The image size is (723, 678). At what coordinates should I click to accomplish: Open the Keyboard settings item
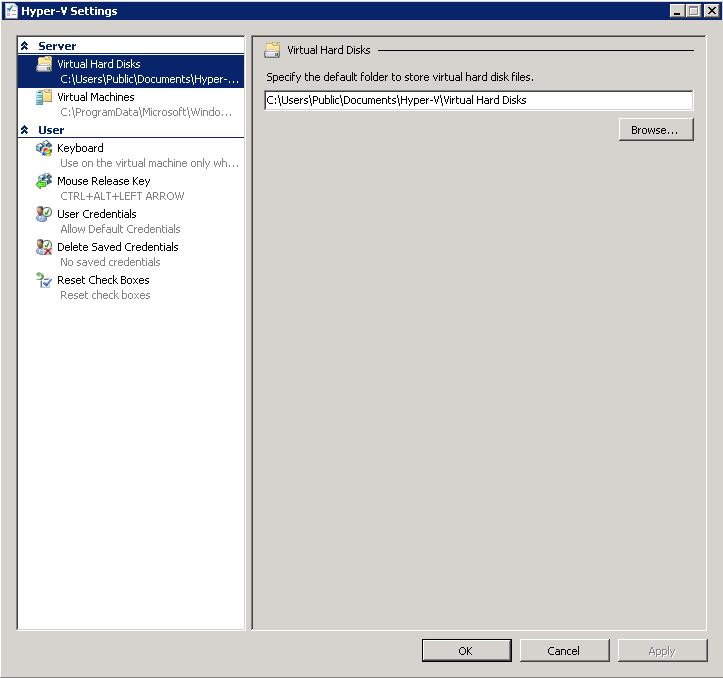point(80,148)
